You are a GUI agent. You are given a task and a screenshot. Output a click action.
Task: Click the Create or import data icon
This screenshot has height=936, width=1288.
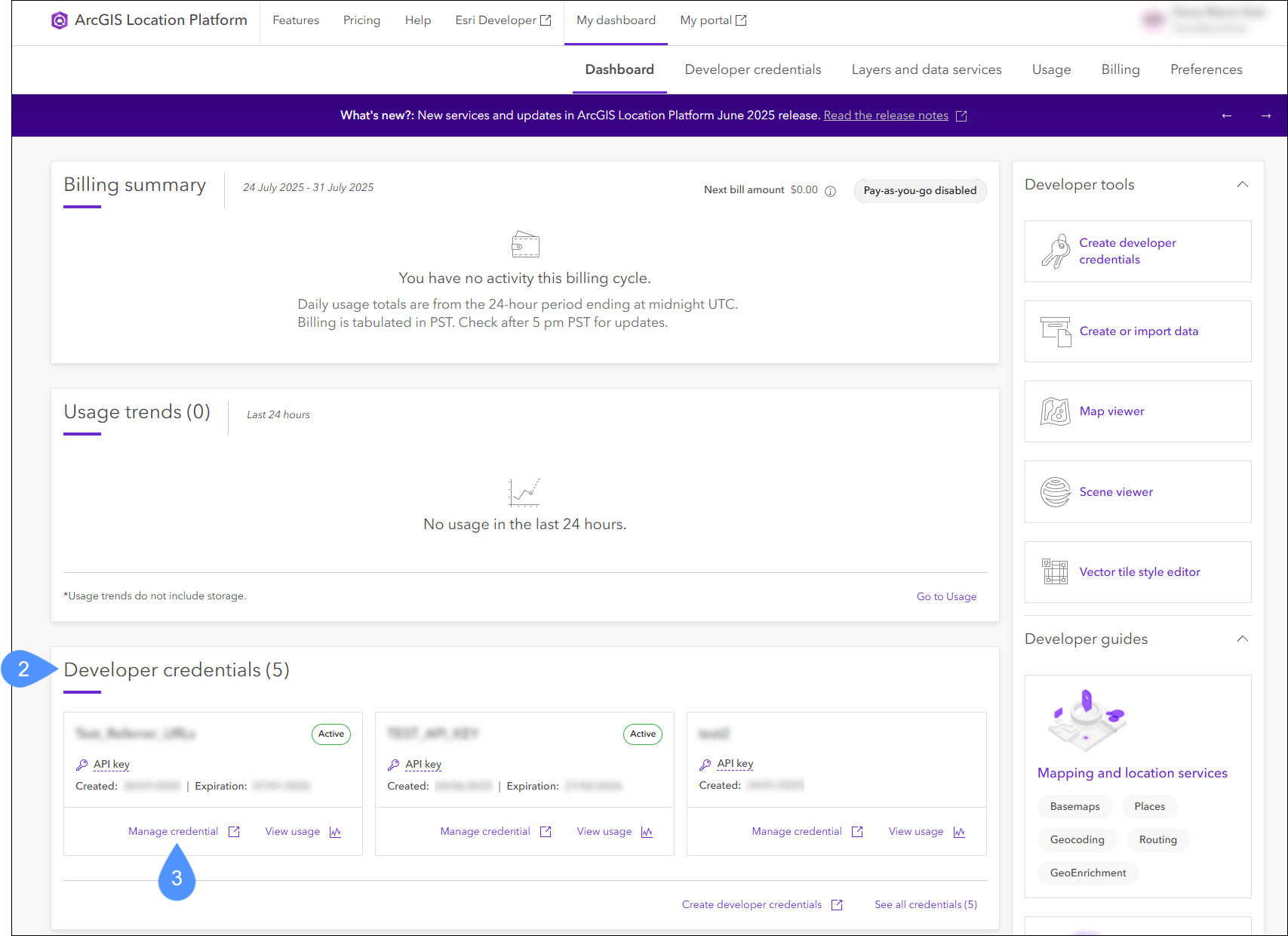[1056, 331]
